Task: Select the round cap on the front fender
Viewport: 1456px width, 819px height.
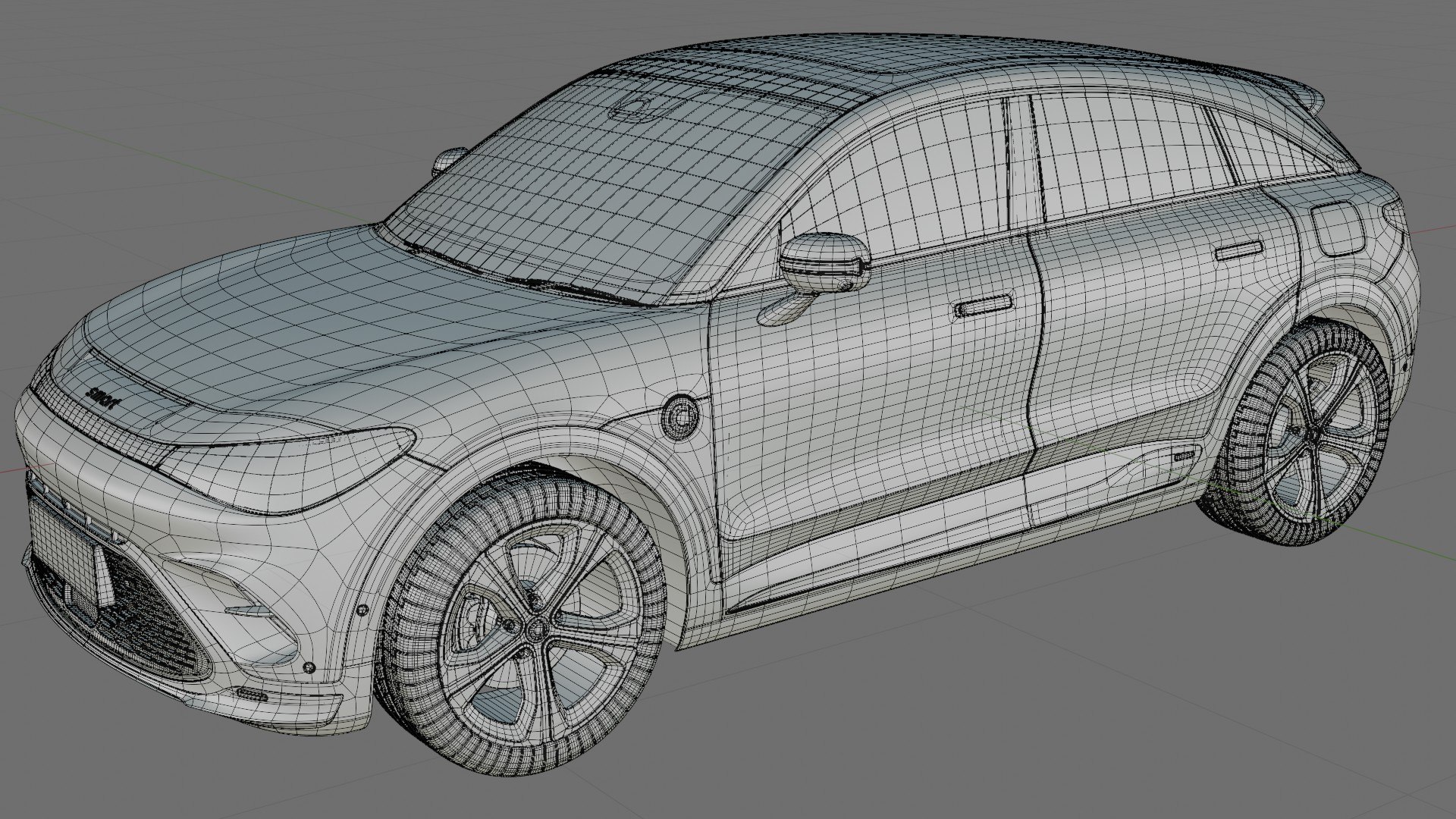Action: click(x=680, y=417)
